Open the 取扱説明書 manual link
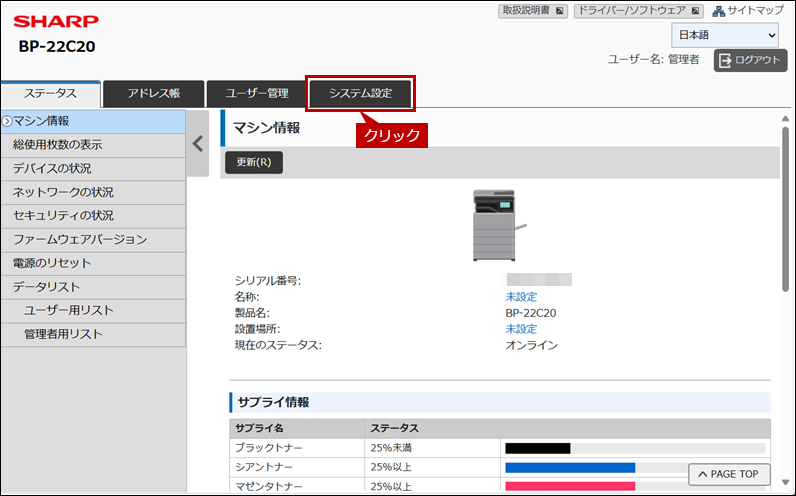 pyautogui.click(x=533, y=11)
